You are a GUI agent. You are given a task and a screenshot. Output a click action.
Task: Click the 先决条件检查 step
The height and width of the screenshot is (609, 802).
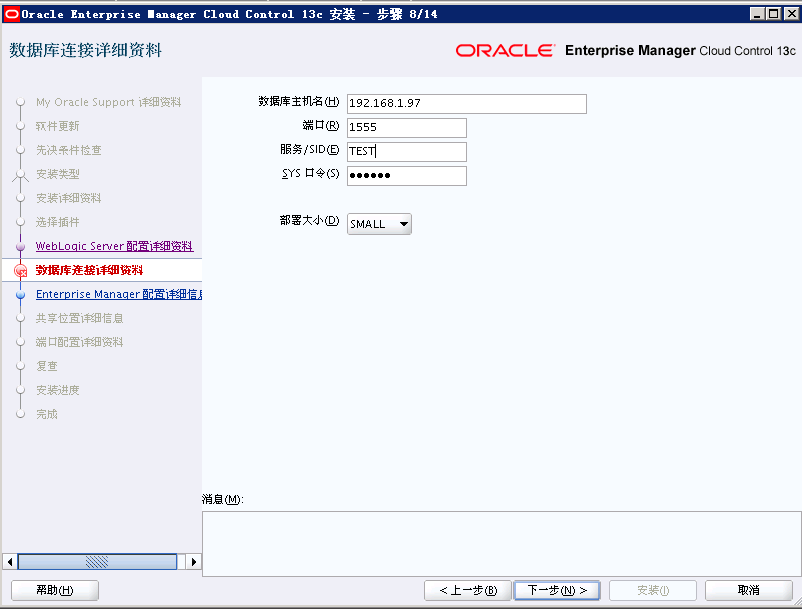point(69,150)
